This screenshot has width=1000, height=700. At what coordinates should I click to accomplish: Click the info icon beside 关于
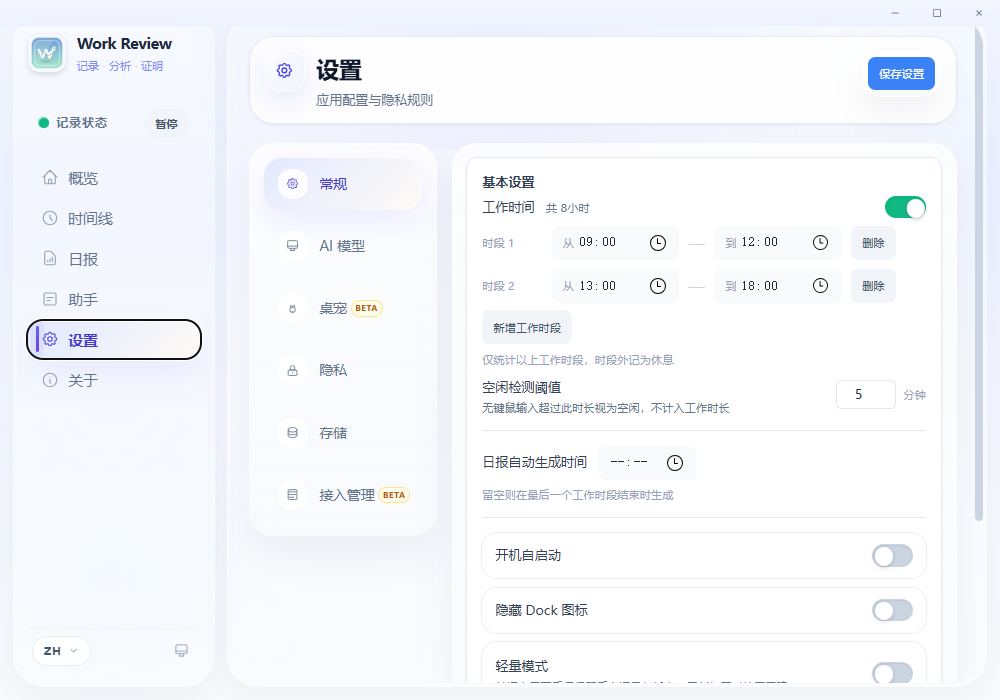tap(50, 380)
